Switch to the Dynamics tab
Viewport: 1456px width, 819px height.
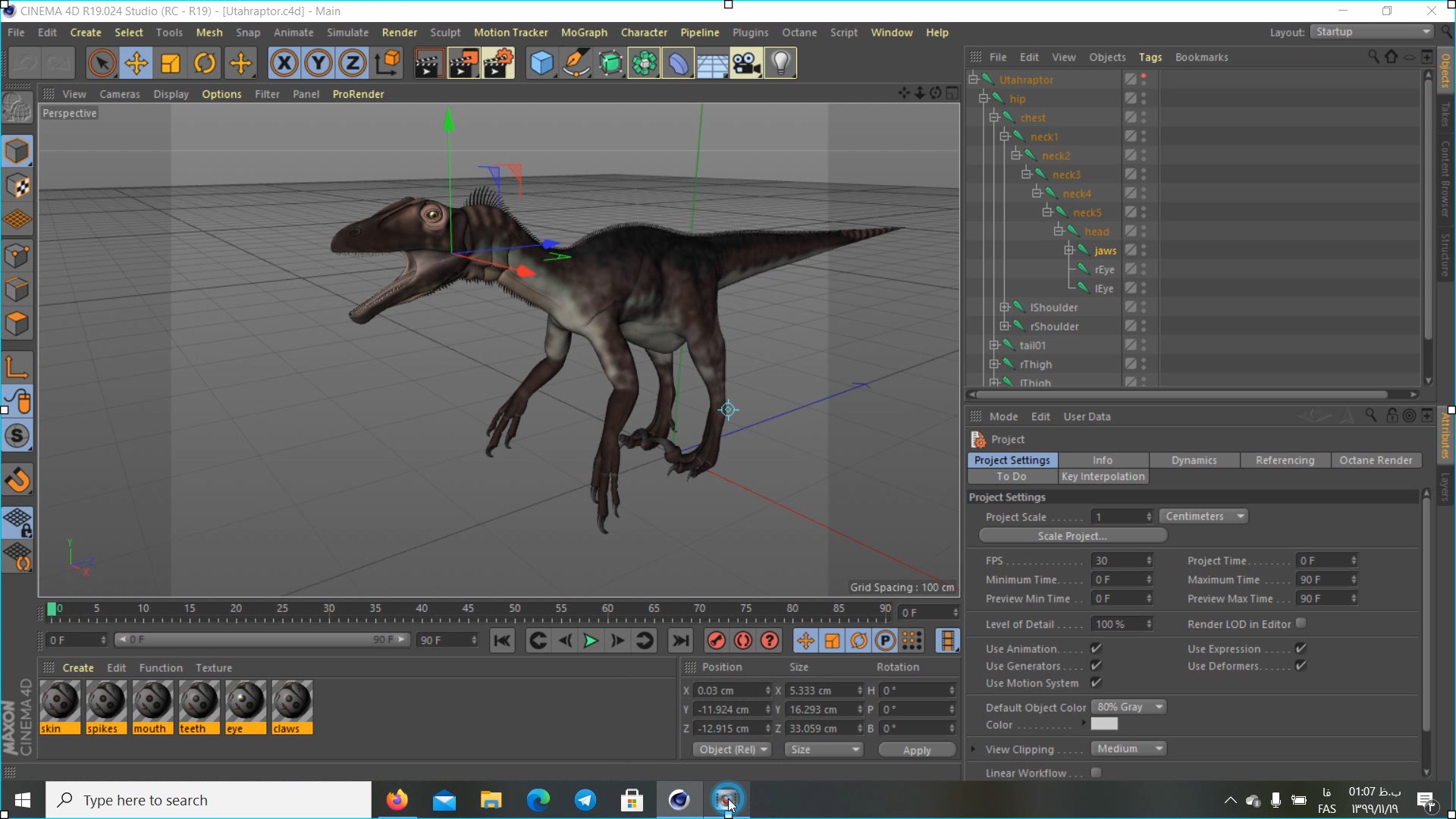pos(1194,459)
